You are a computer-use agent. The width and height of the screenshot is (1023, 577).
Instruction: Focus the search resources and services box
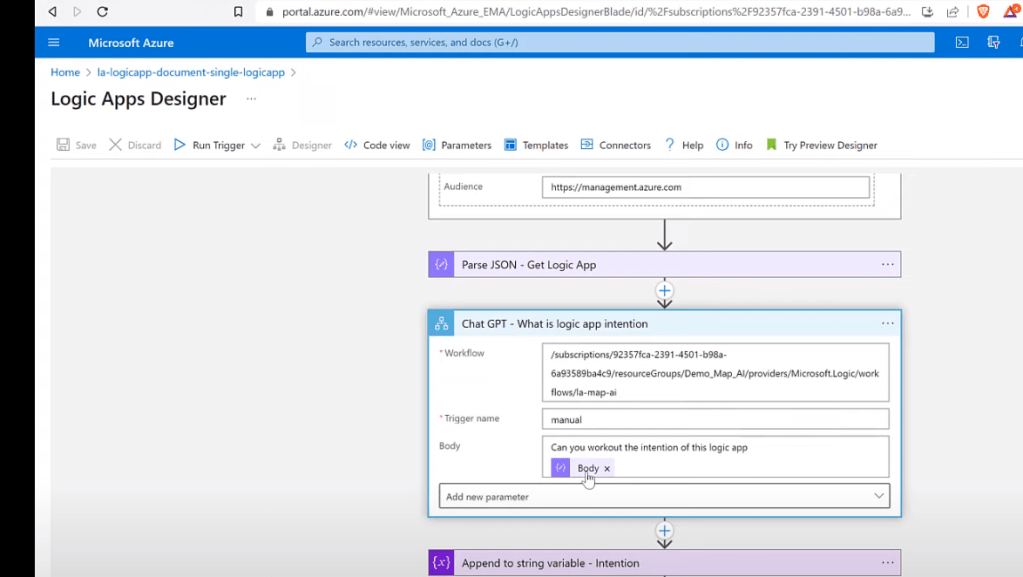pos(620,42)
